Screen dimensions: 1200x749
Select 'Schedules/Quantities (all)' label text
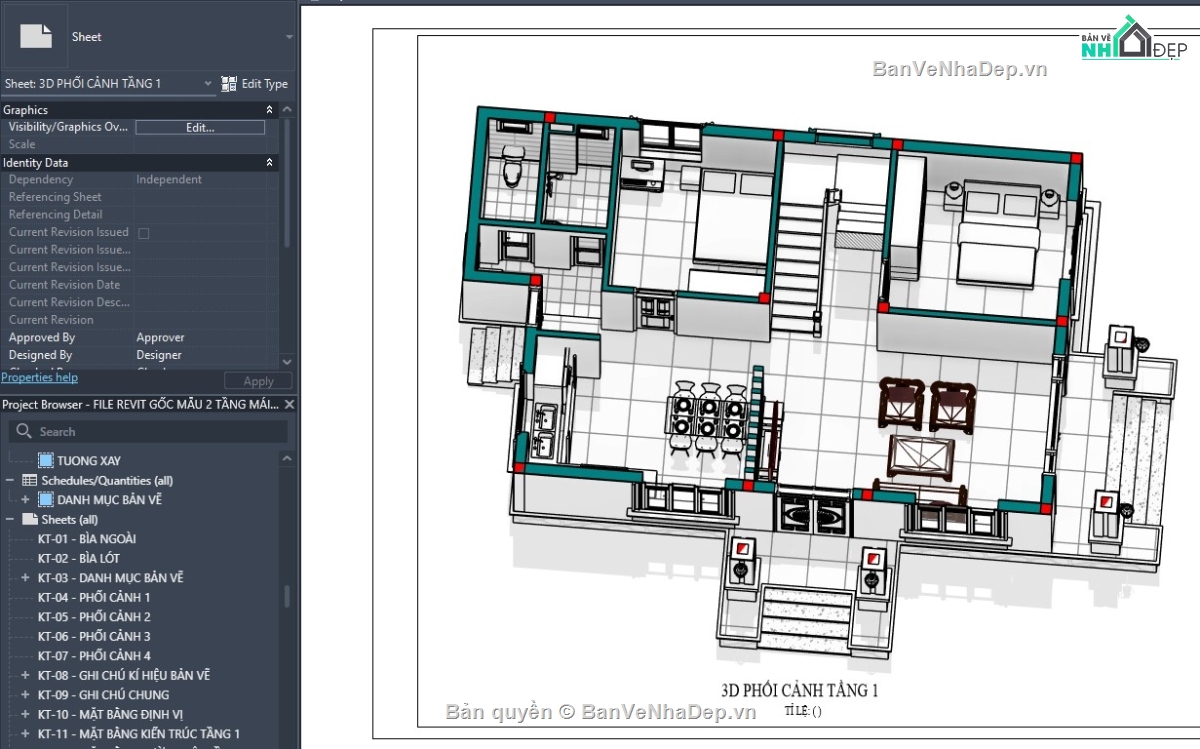click(107, 481)
